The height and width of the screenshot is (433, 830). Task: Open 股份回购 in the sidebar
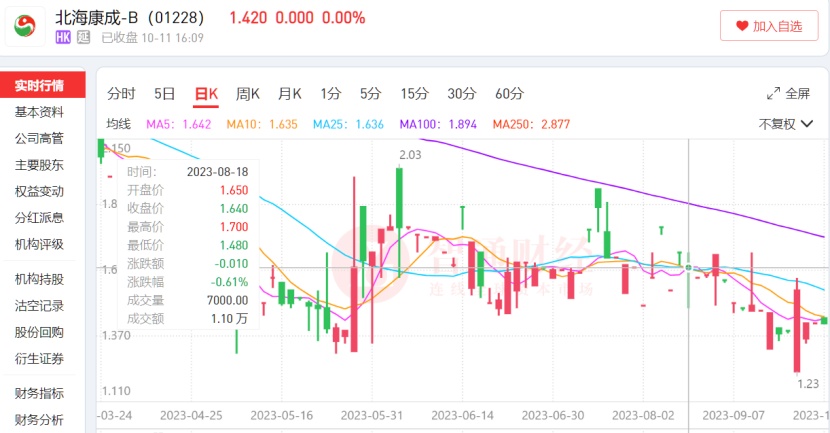(39, 332)
